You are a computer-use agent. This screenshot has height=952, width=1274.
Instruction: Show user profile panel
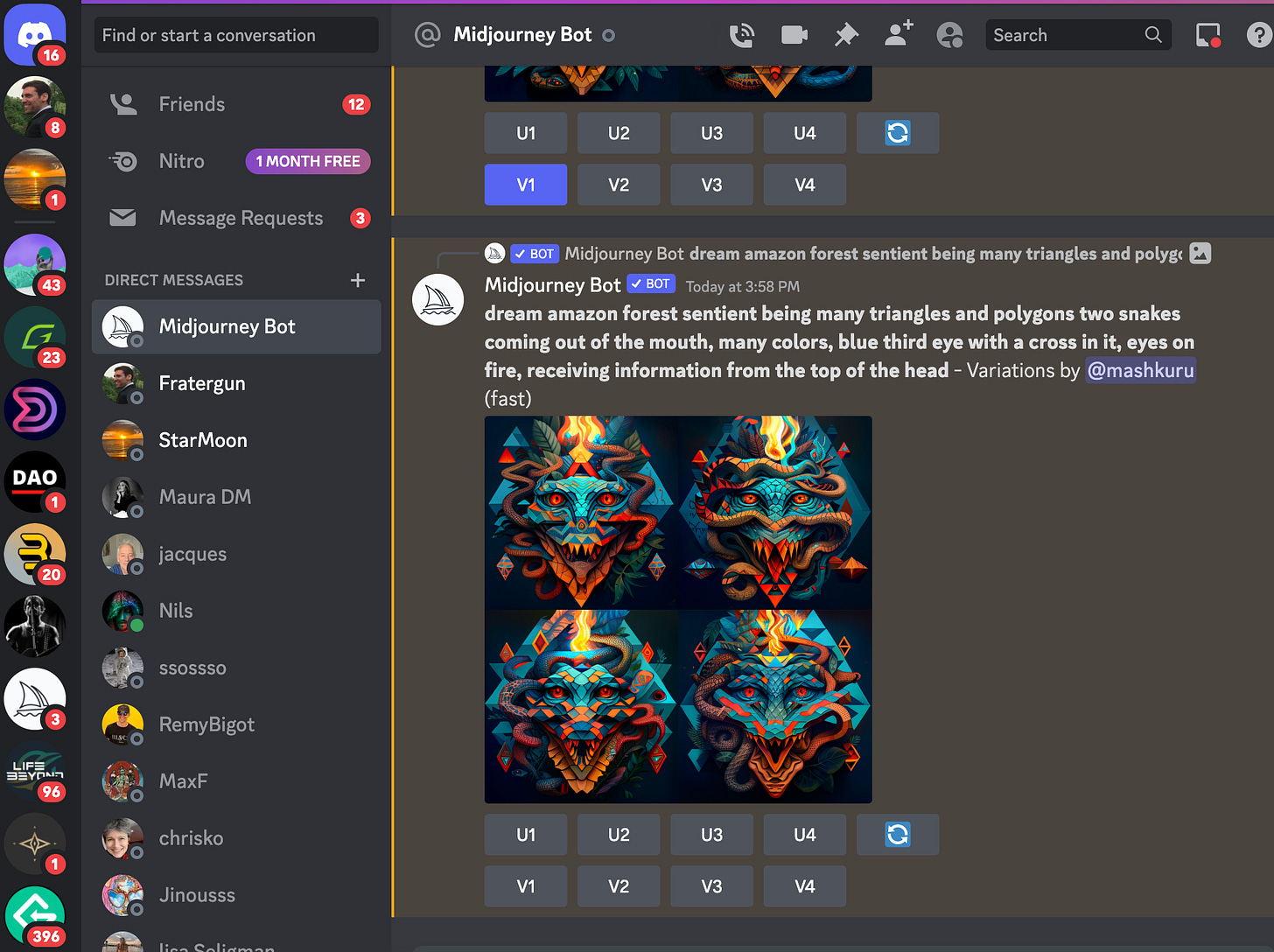[x=949, y=35]
